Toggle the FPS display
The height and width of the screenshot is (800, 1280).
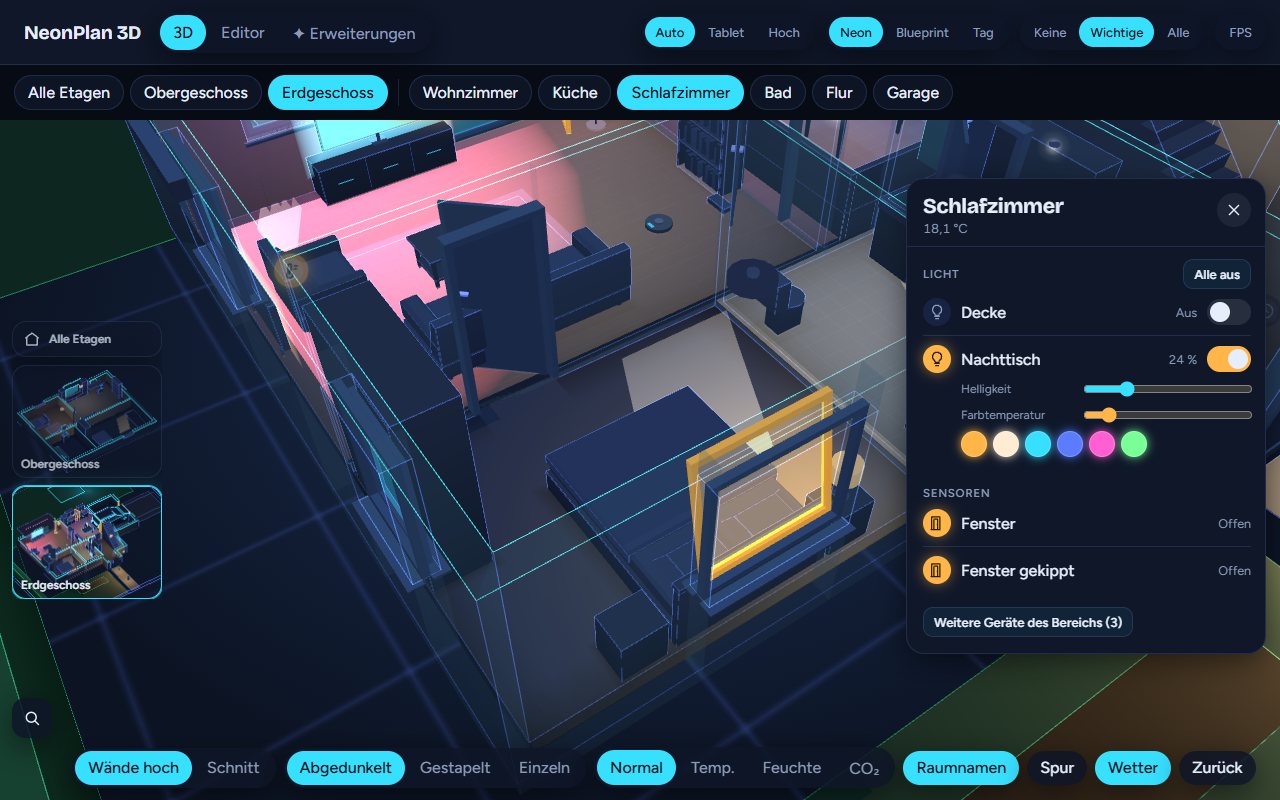[x=1240, y=32]
